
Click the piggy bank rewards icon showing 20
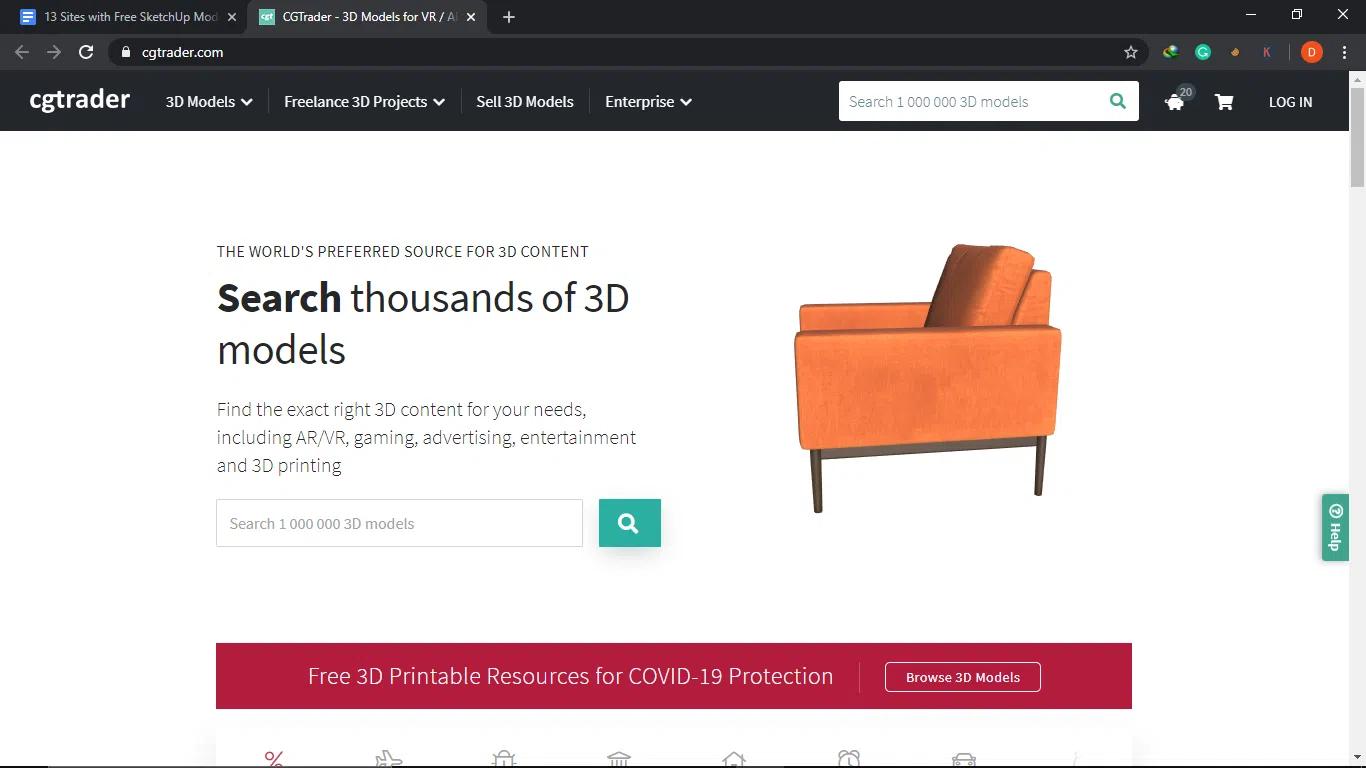pos(1174,101)
